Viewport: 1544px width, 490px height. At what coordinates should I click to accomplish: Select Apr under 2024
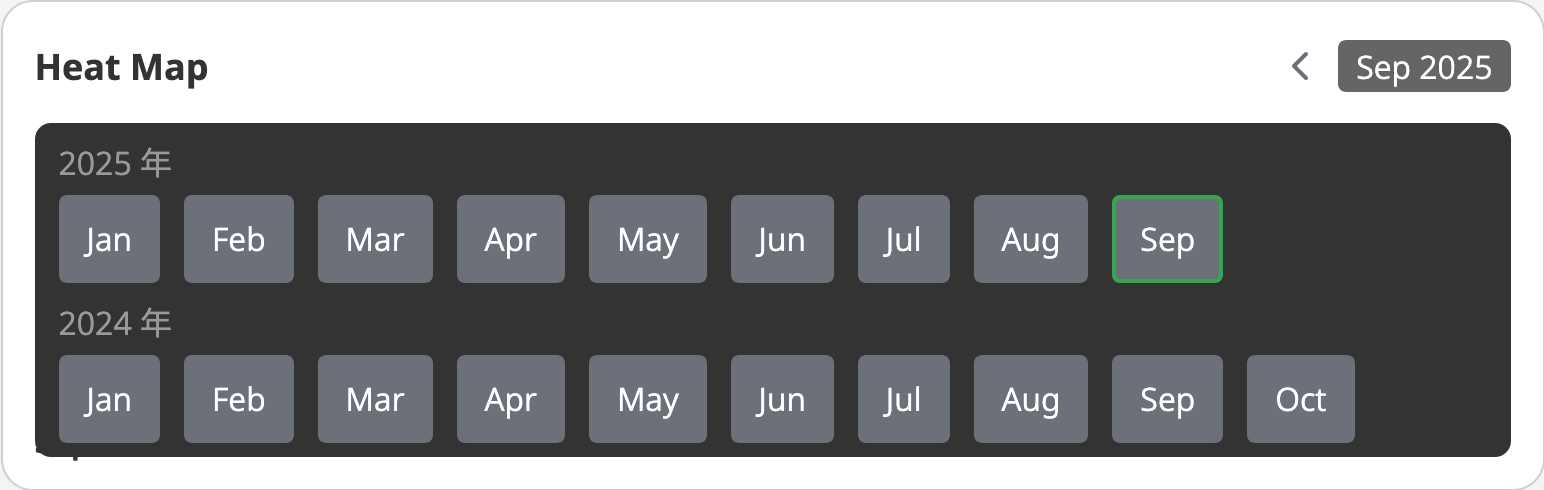tap(510, 399)
